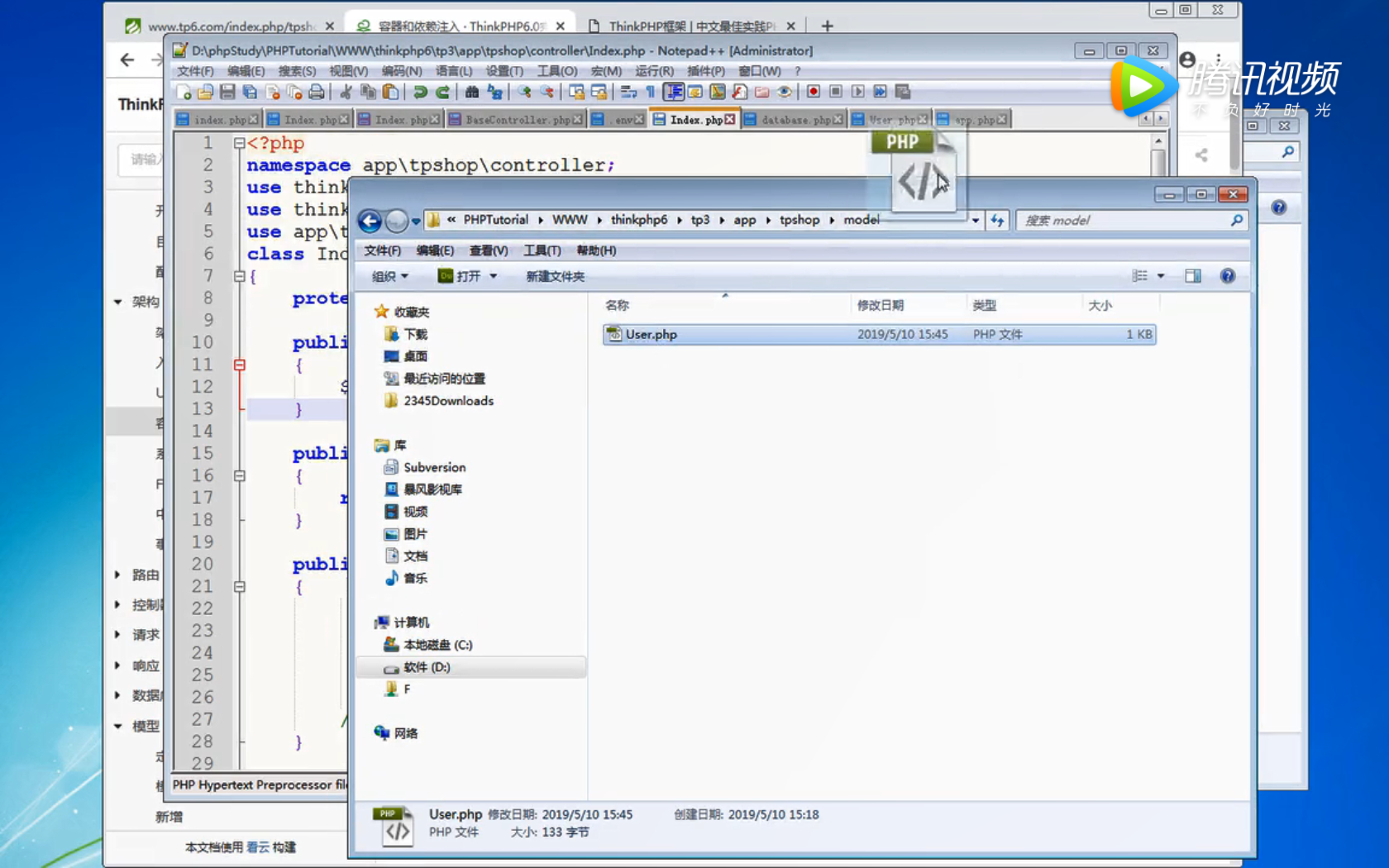1389x868 pixels.
Task: Expand the 路由 section in the docs sidebar
Action: (x=117, y=575)
